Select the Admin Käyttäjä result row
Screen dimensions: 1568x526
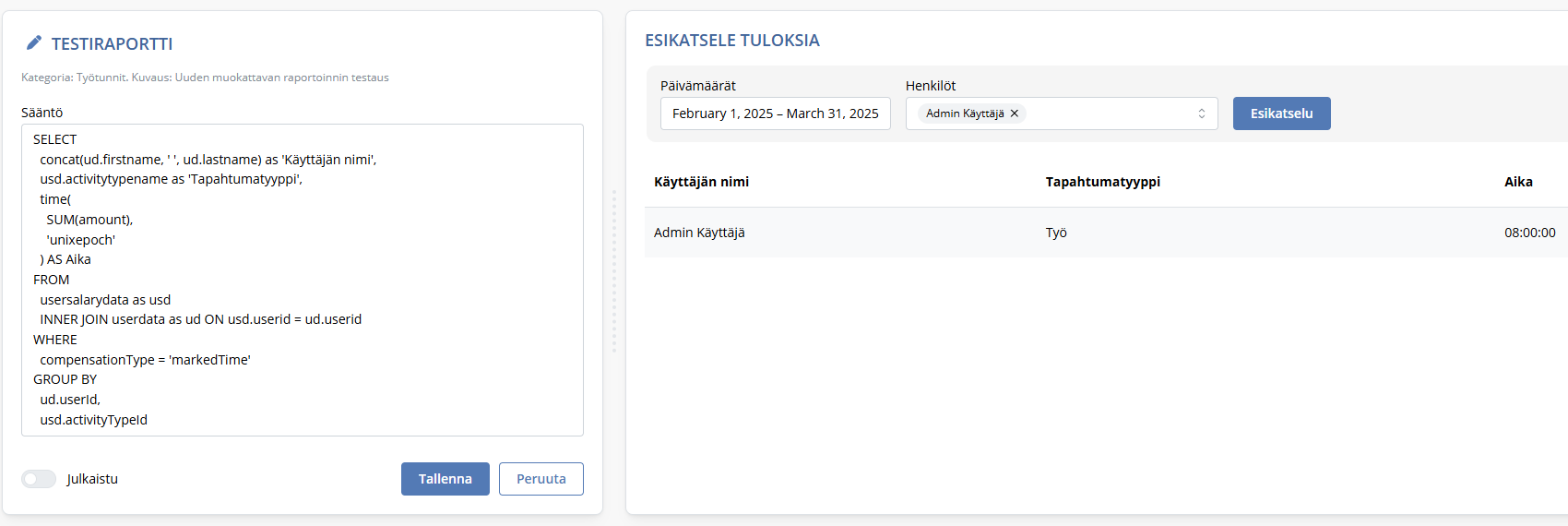[x=1106, y=233]
